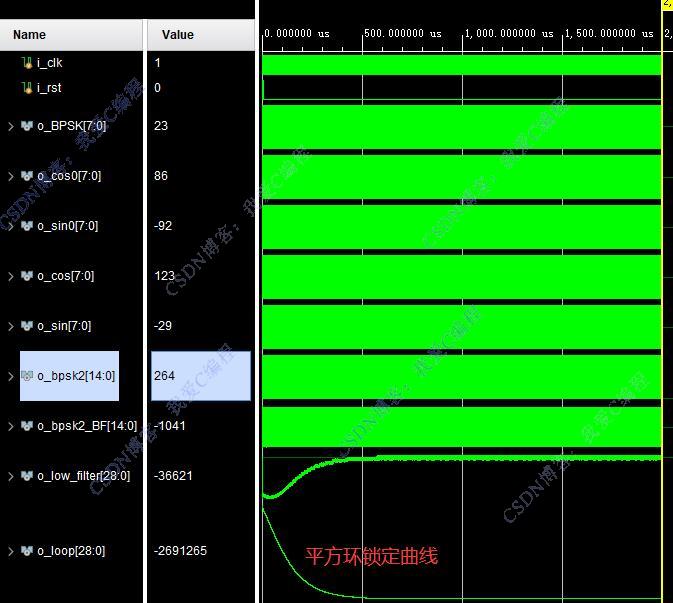This screenshot has height=603, width=673.
Task: Select the o_loop[28:0] signal name
Action: click(x=71, y=551)
